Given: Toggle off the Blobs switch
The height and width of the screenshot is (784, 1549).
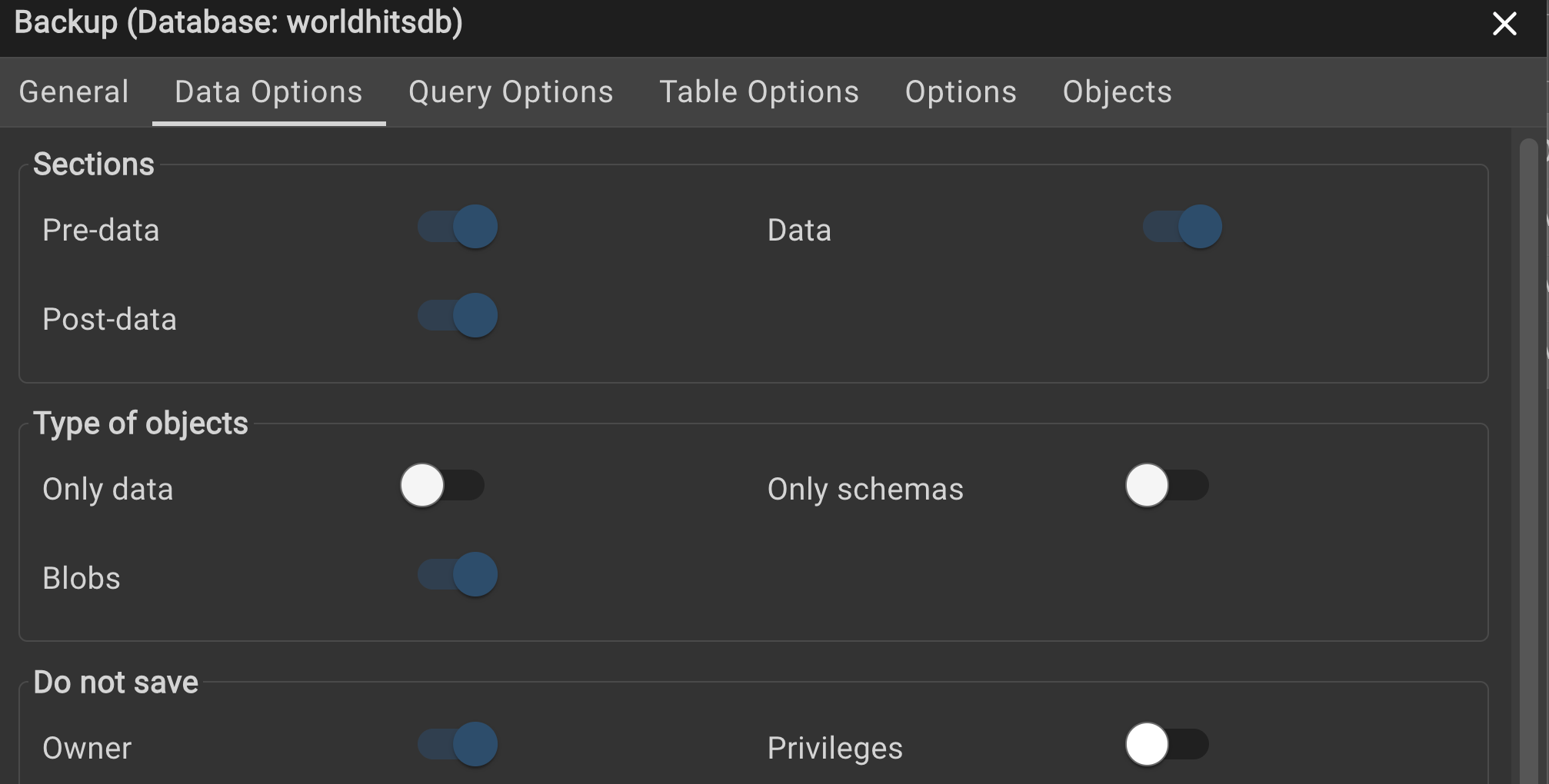Looking at the screenshot, I should point(458,574).
